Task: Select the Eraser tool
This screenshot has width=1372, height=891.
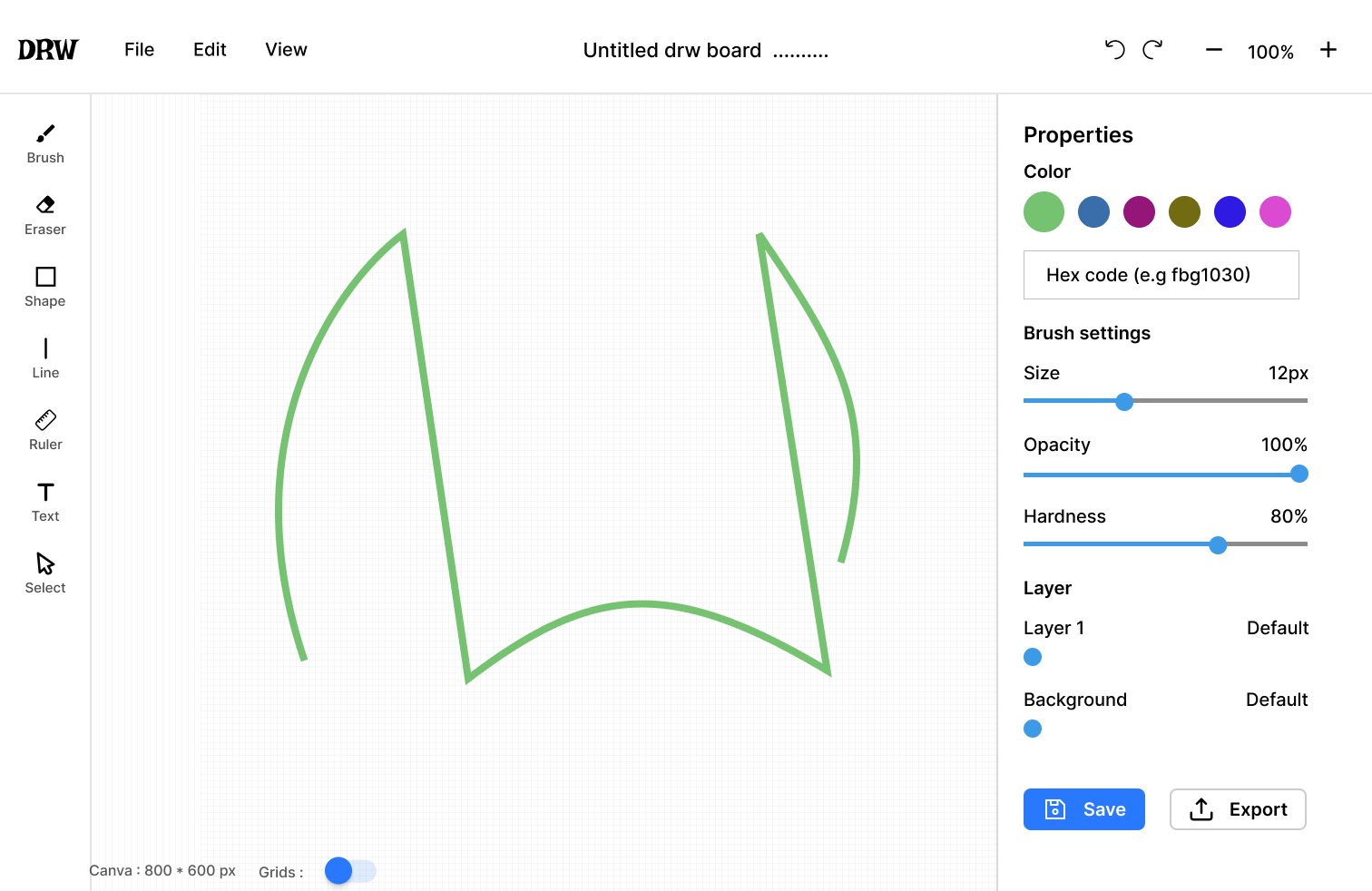Action: 45,216
